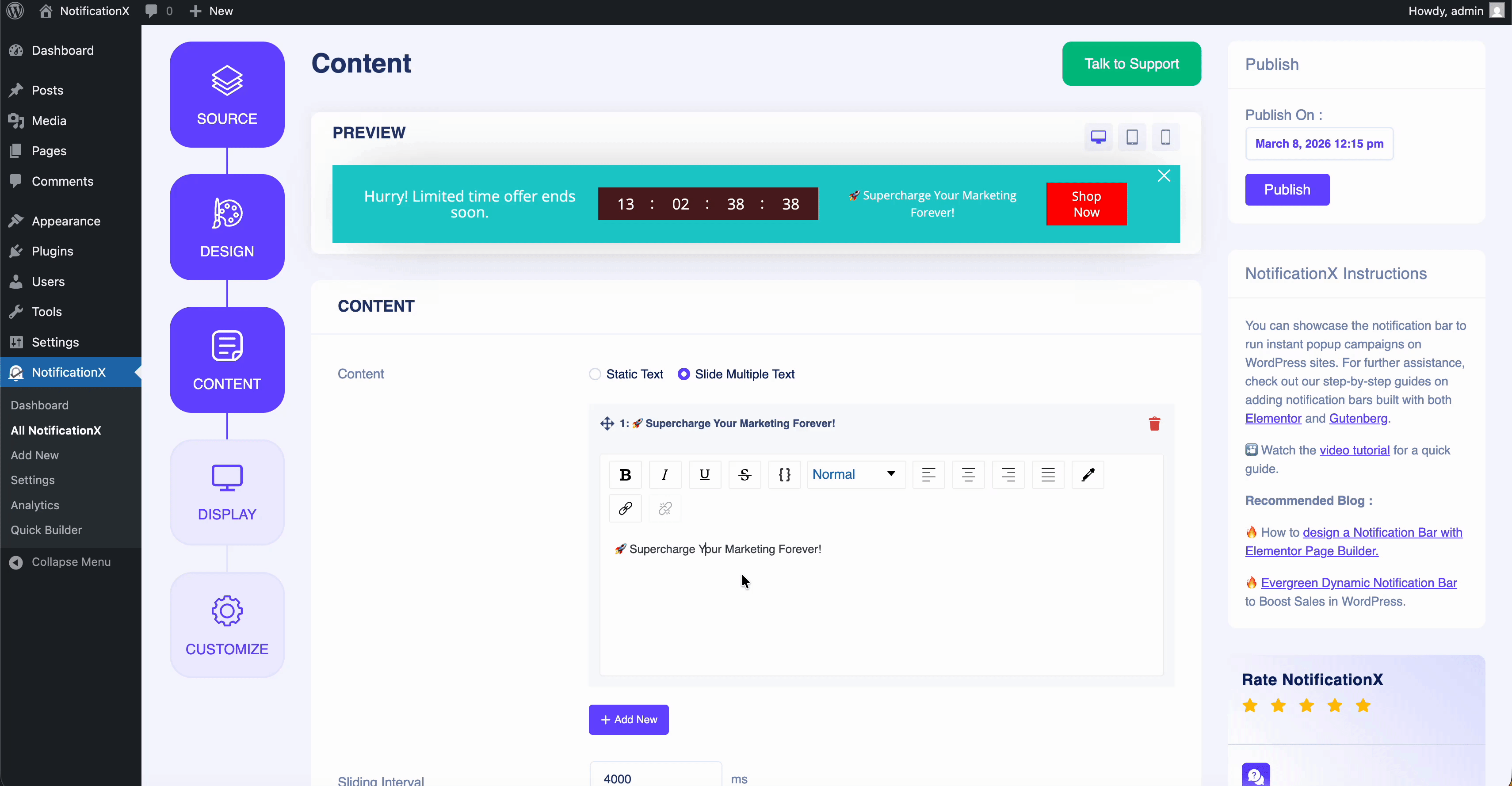Click the Publish button
Screen dimensions: 1512x786
[x=1287, y=190]
